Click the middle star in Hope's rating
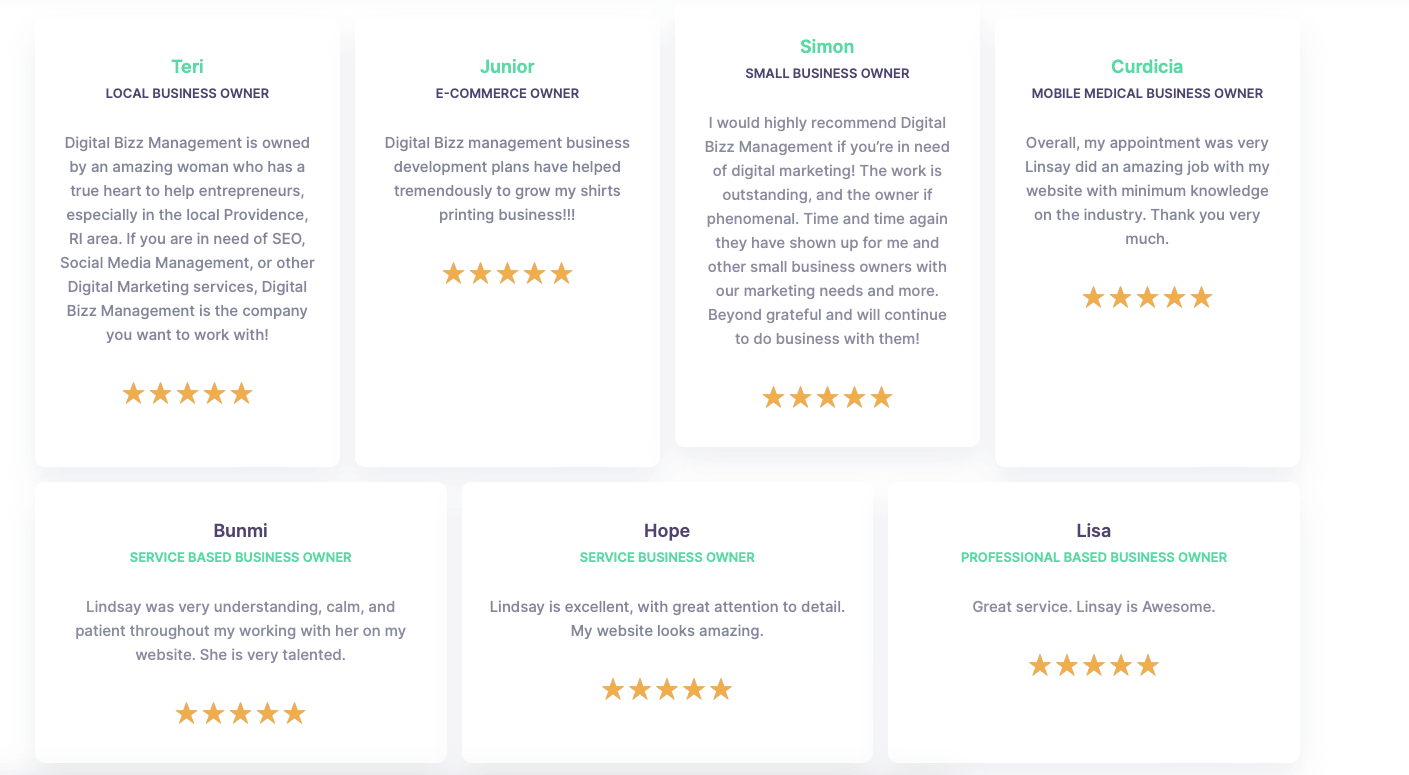Screen dimensions: 1409x775 667,690
